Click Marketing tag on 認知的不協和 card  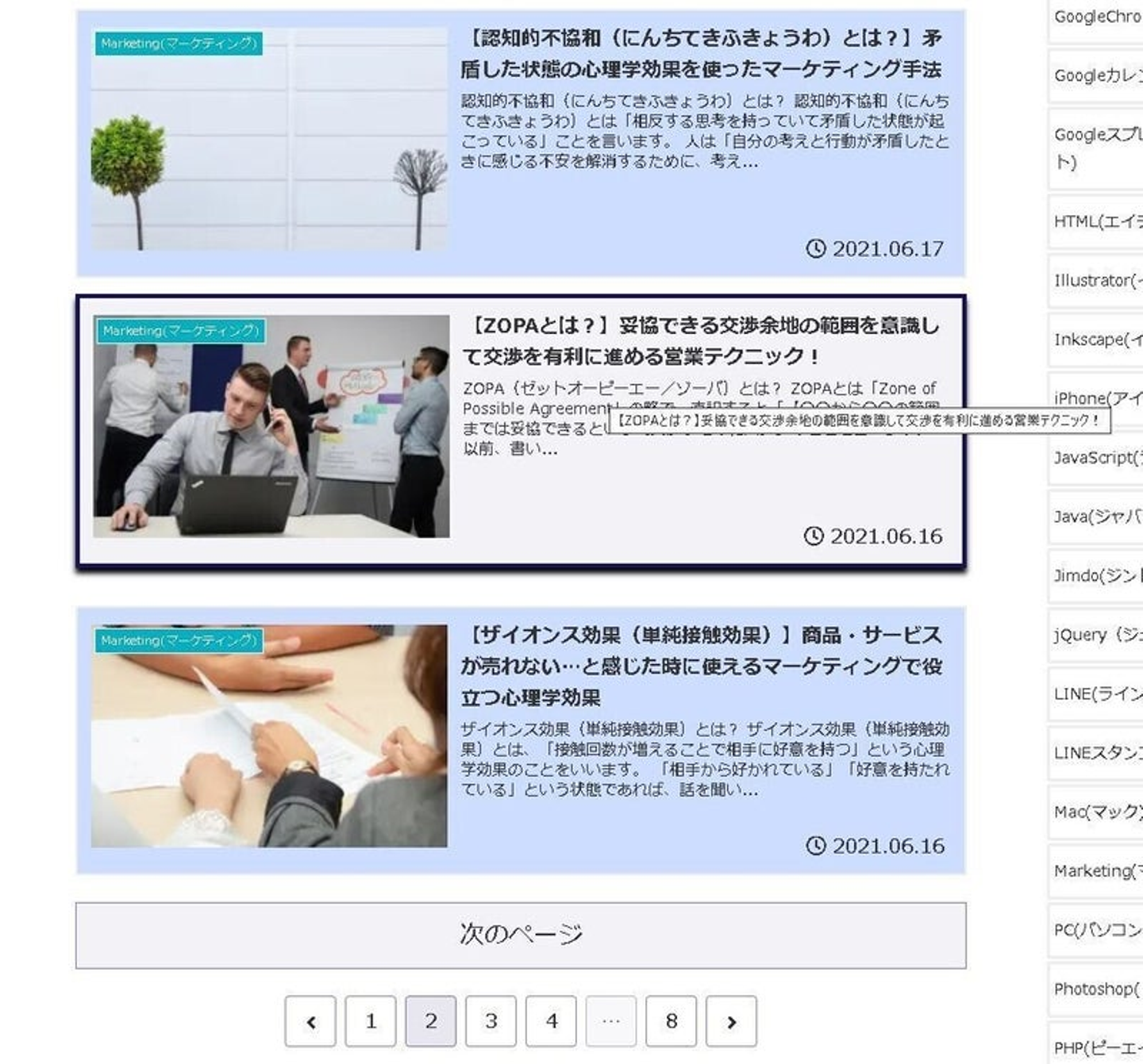179,44
